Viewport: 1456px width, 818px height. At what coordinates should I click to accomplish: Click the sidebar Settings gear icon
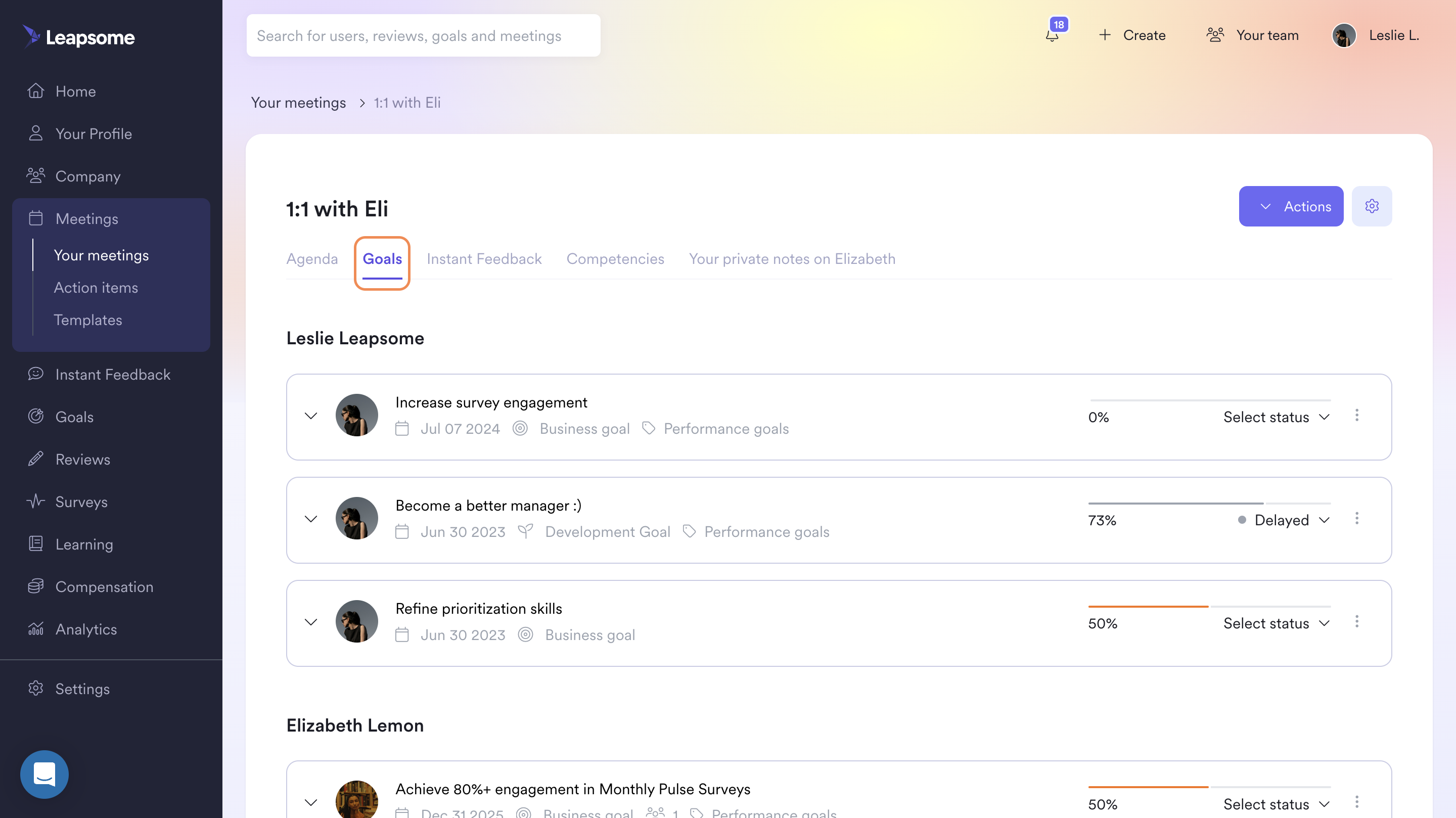click(35, 688)
